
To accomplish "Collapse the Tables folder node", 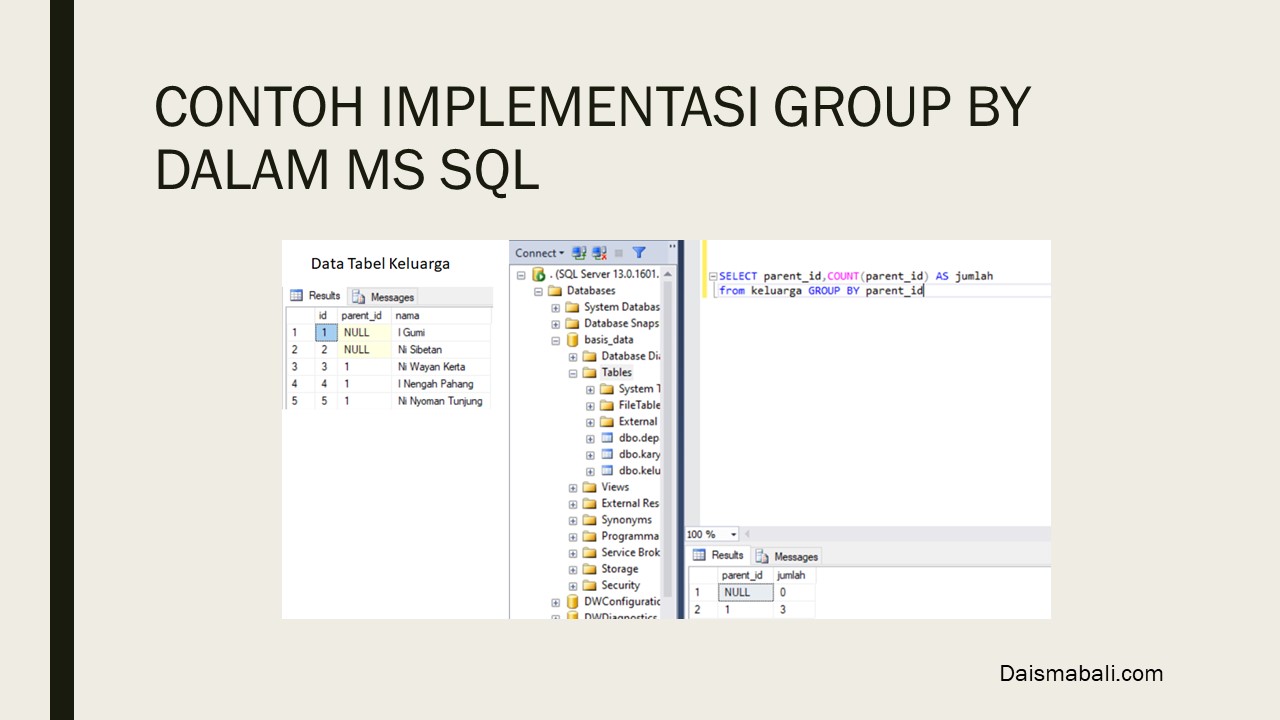I will click(573, 373).
